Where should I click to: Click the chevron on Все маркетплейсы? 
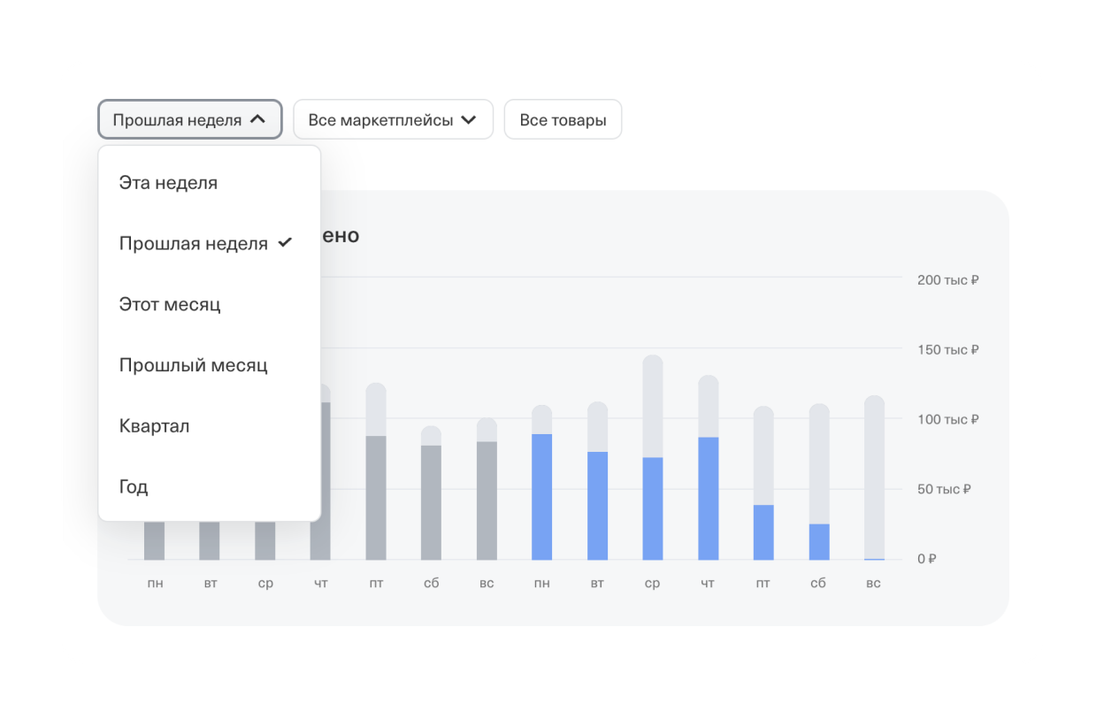(x=468, y=120)
